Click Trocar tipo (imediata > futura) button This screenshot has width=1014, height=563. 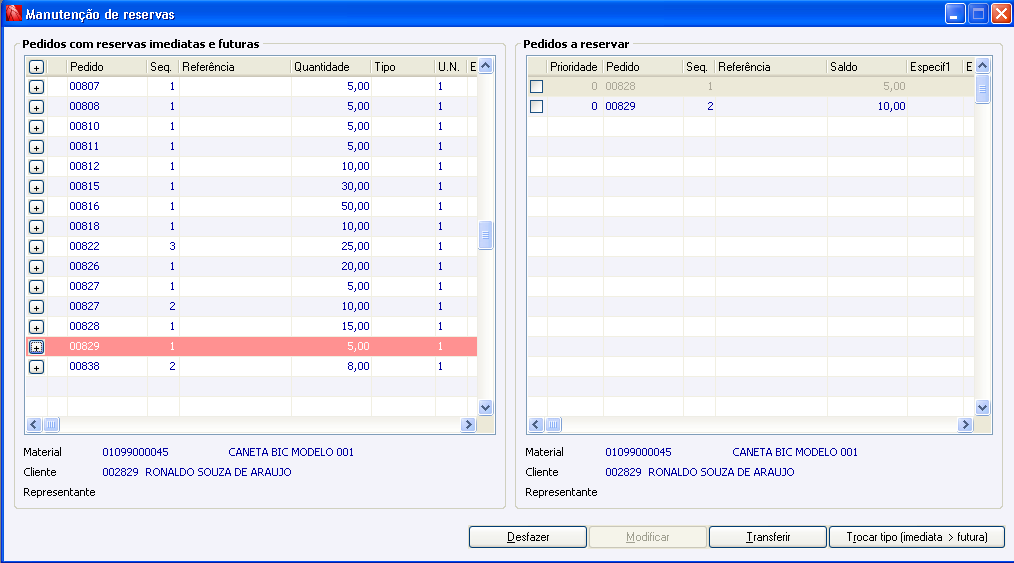tap(916, 537)
